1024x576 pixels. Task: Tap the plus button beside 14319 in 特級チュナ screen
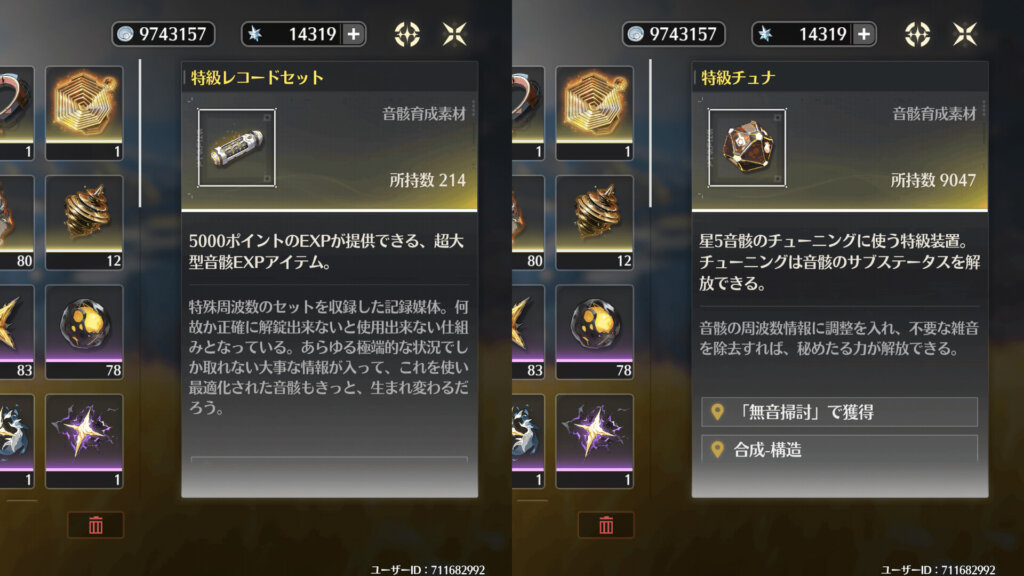tap(864, 35)
